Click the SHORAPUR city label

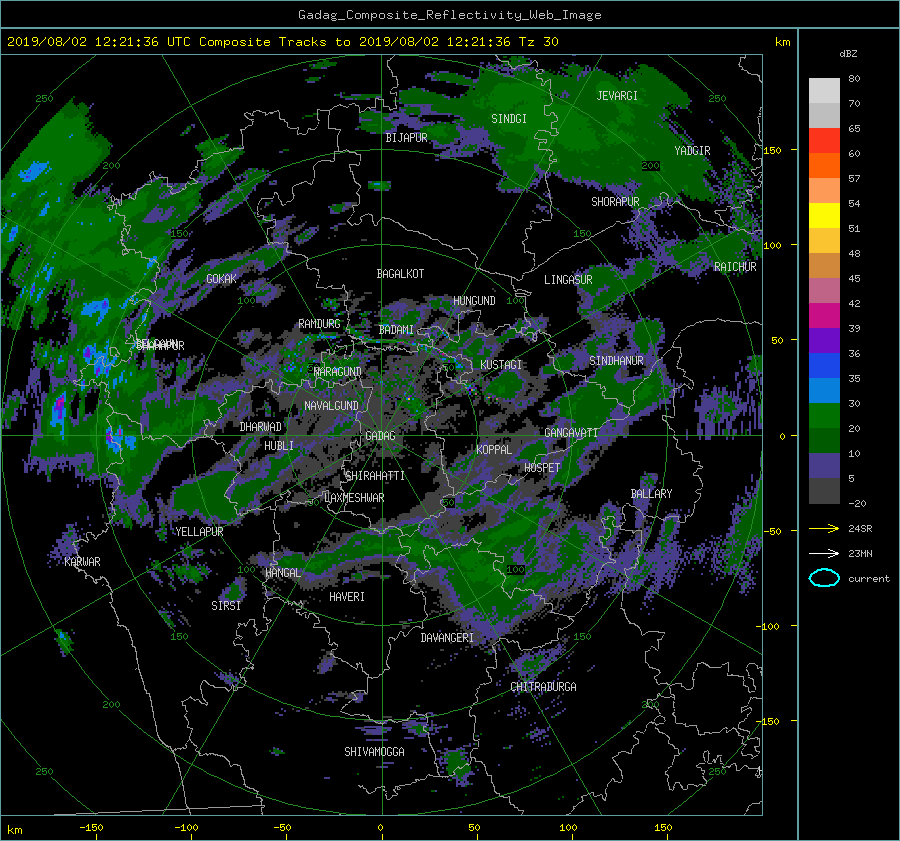[615, 202]
